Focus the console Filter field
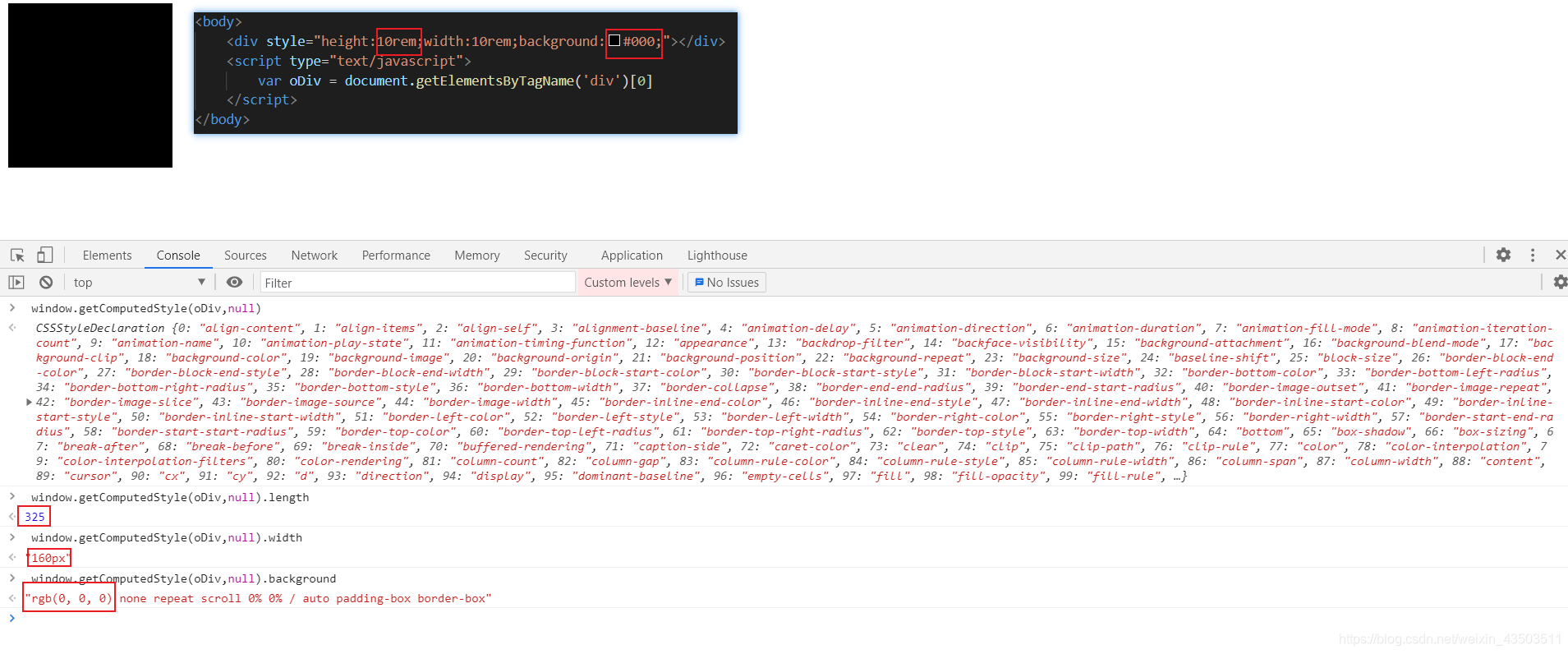 (417, 283)
